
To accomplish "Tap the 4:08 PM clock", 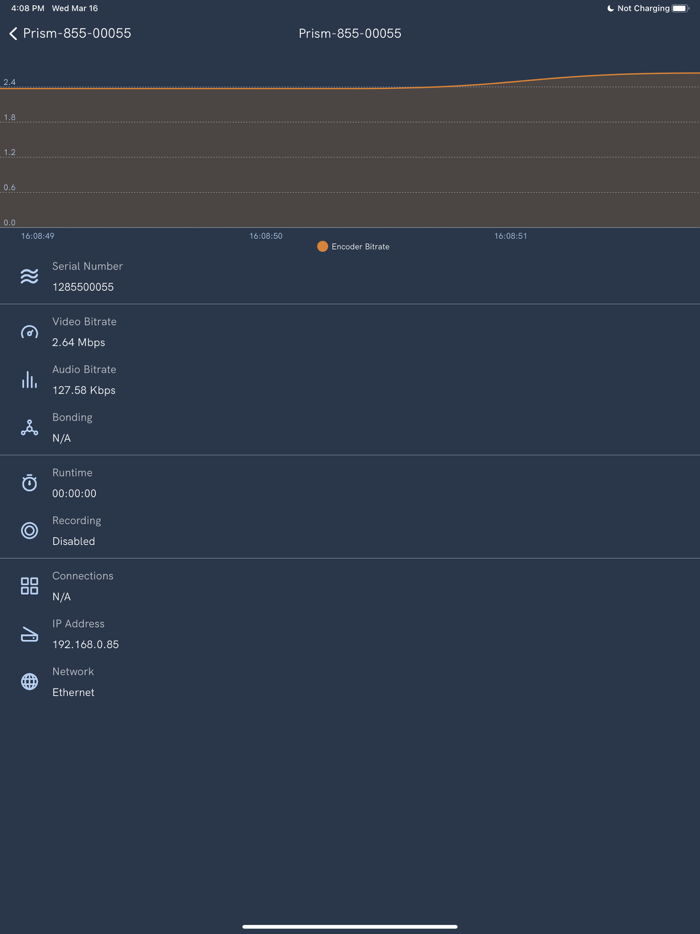I will pos(27,8).
